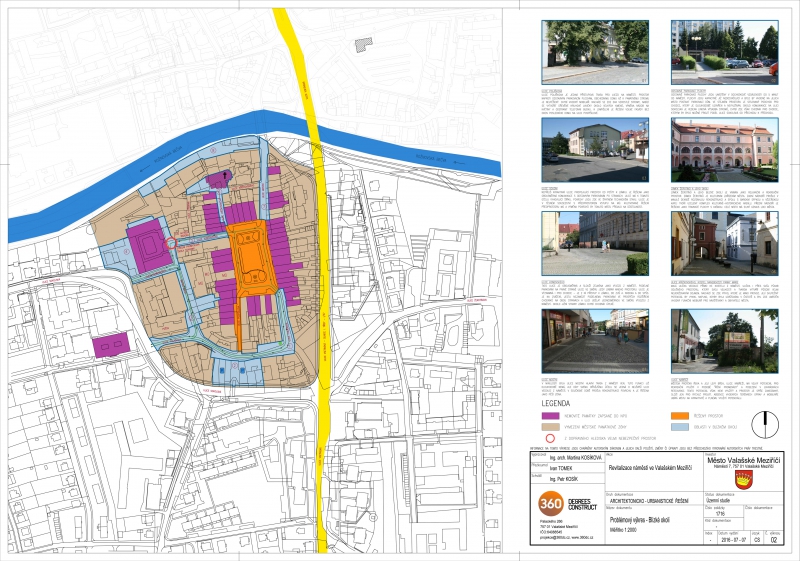Click the isolated purple building west of center
Viewport: 800px width, 561px height.
pos(111,344)
